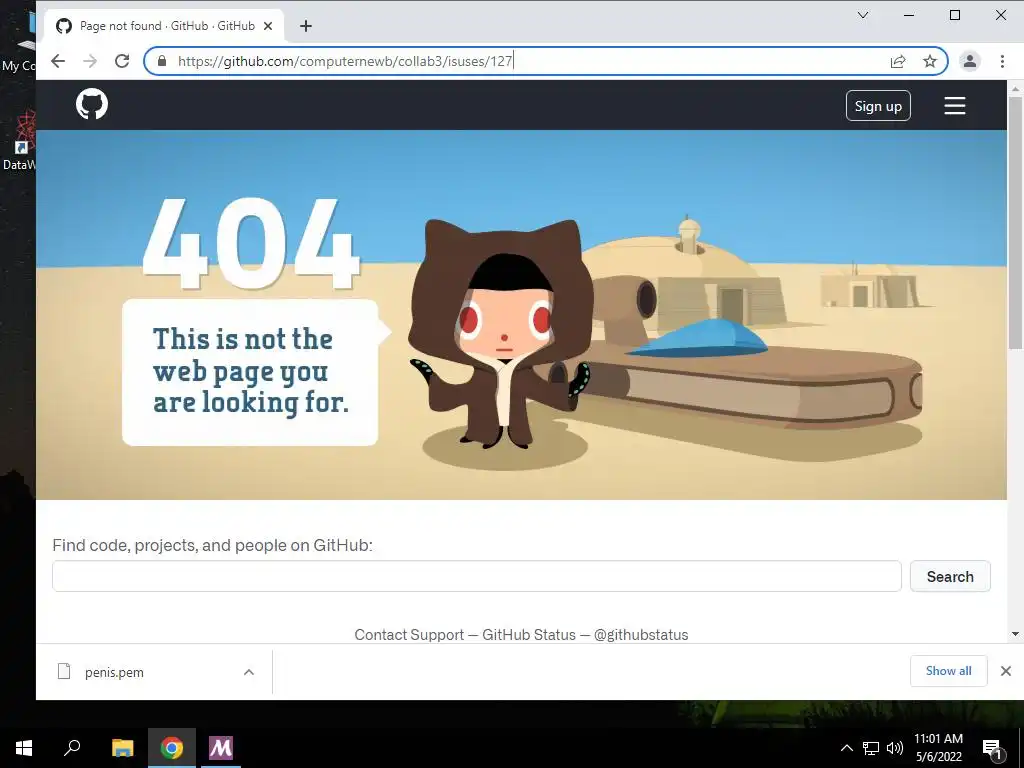Maximize the Chrome window
The width and height of the screenshot is (1024, 768).
pyautogui.click(x=955, y=15)
